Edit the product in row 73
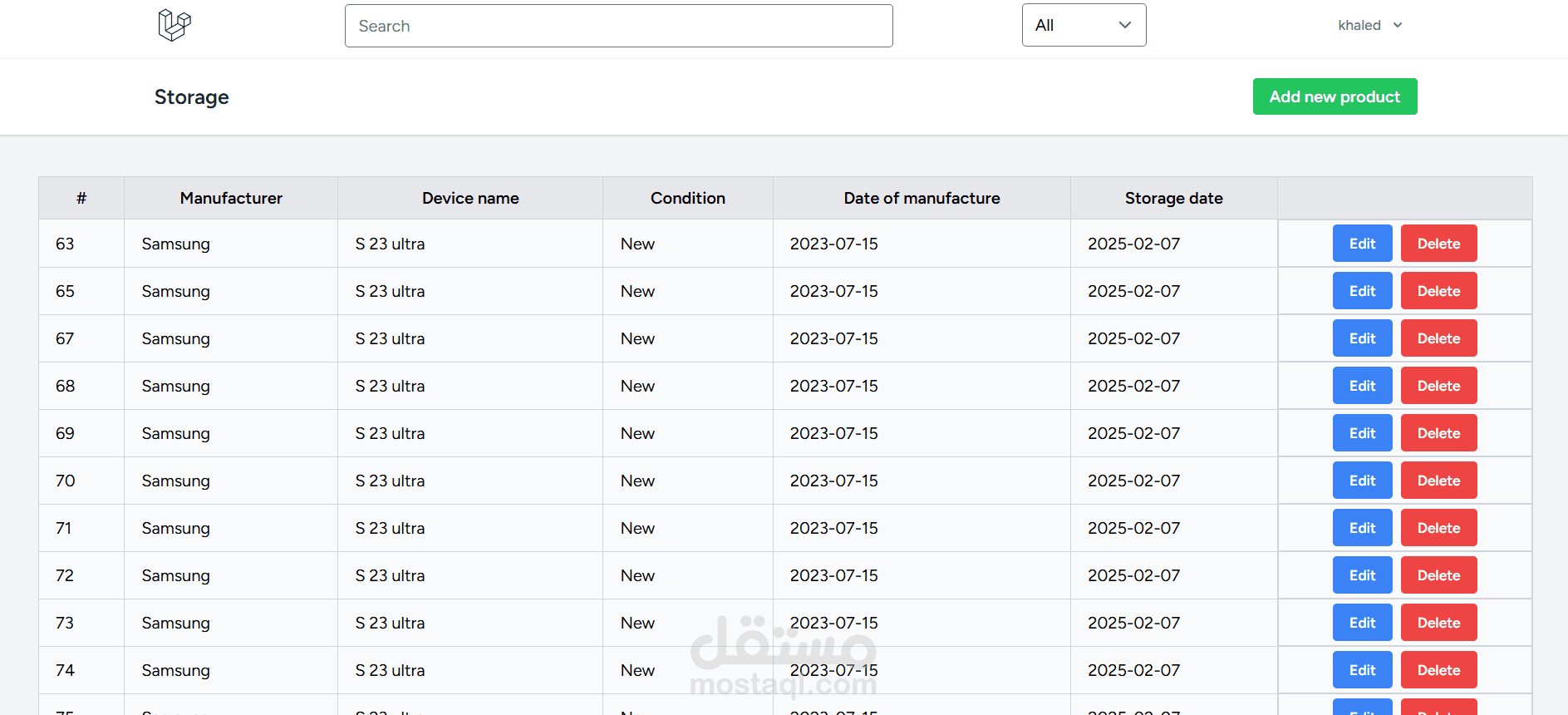 pyautogui.click(x=1362, y=623)
